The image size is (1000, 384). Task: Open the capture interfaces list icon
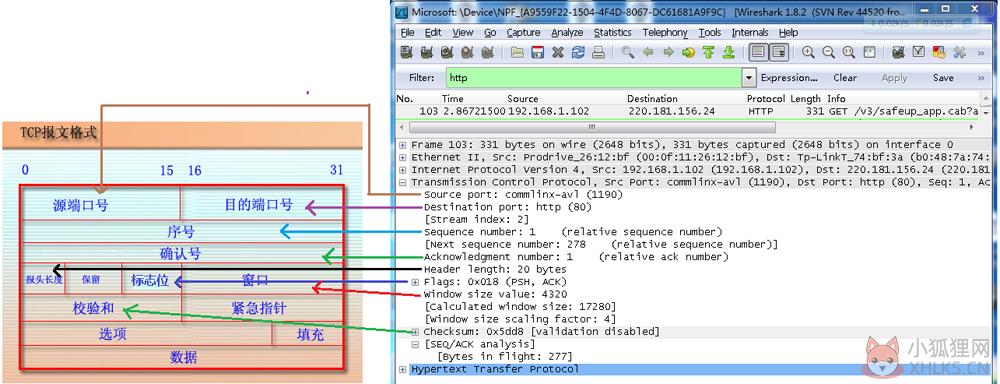[406, 53]
